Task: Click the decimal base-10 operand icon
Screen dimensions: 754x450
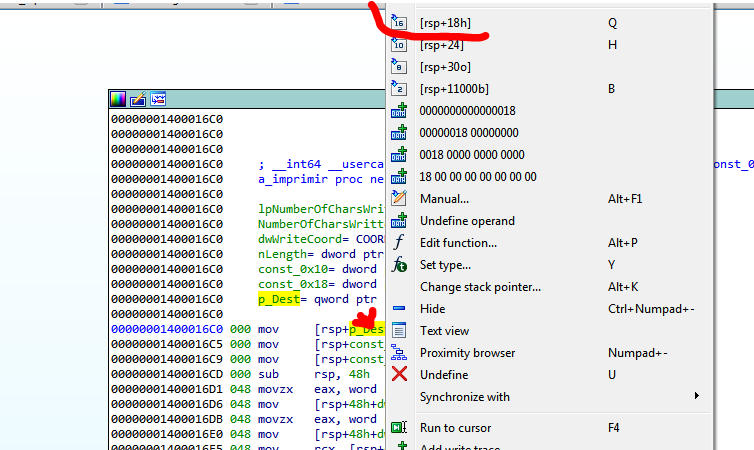Action: (399, 45)
